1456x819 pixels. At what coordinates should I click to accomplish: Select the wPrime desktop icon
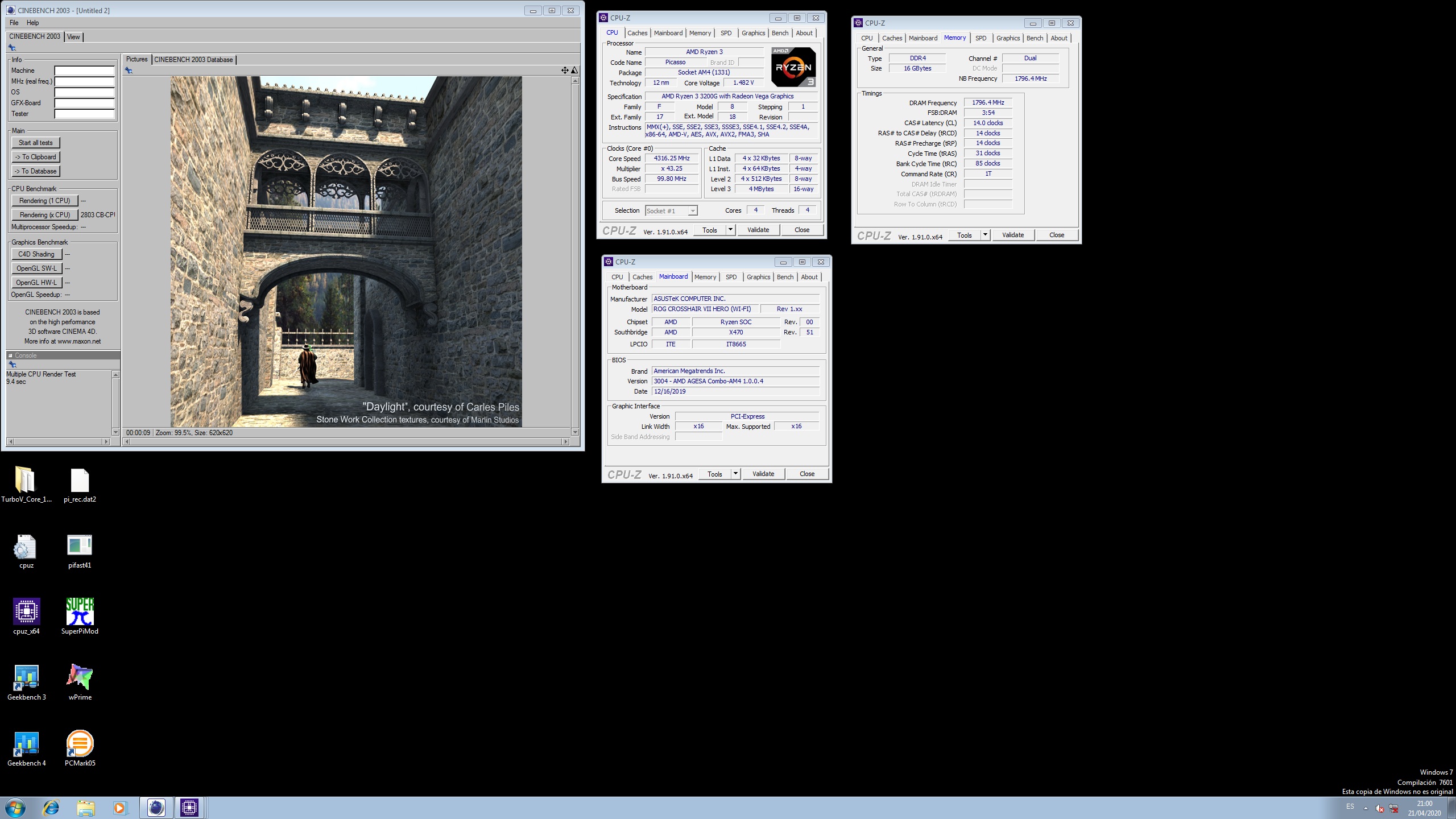pyautogui.click(x=80, y=682)
